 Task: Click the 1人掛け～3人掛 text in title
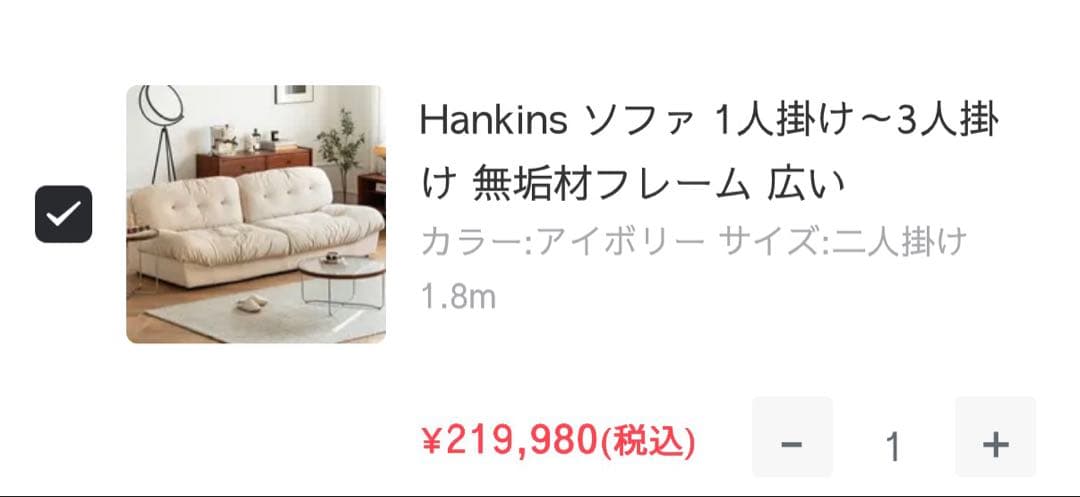point(857,120)
